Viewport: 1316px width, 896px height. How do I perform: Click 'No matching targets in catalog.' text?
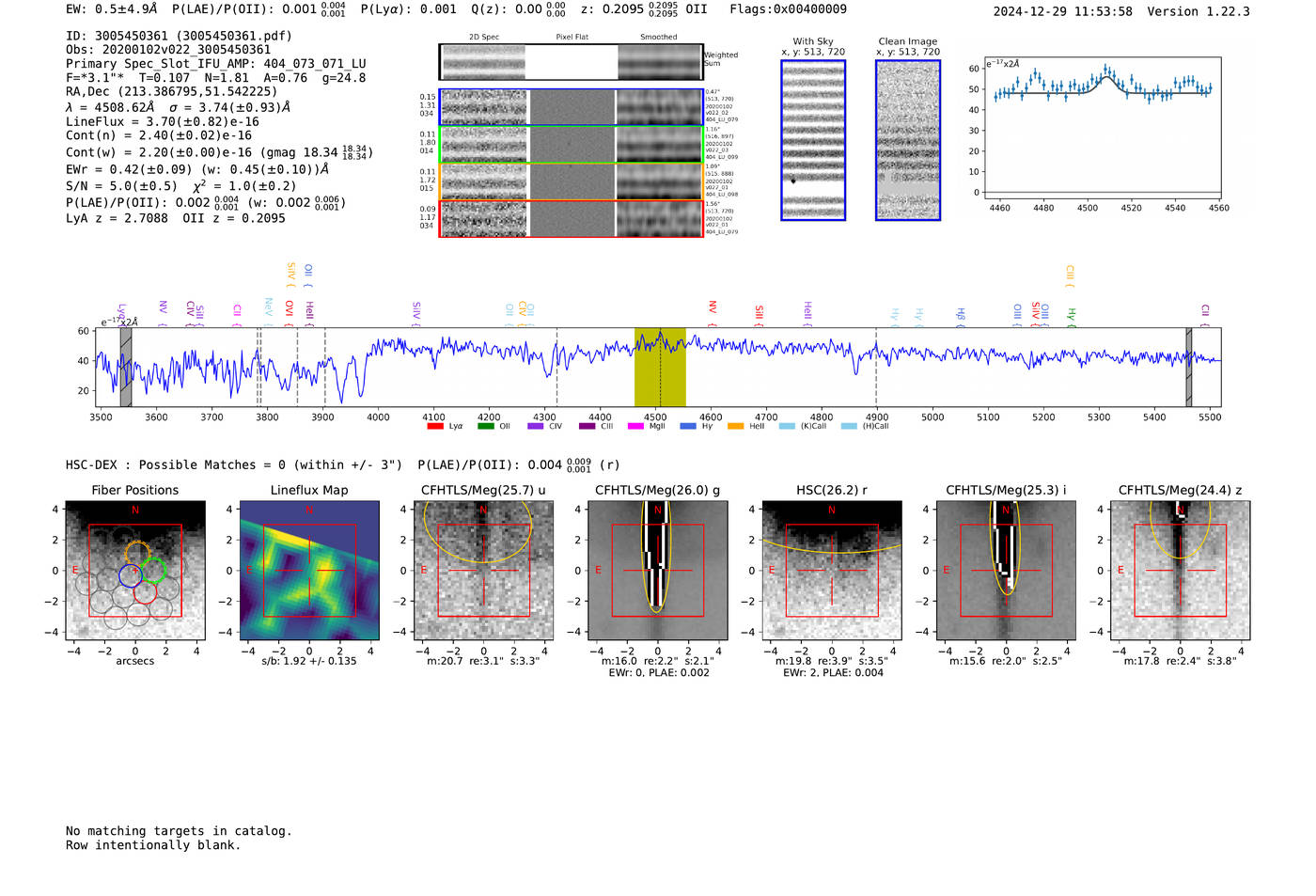(x=179, y=830)
